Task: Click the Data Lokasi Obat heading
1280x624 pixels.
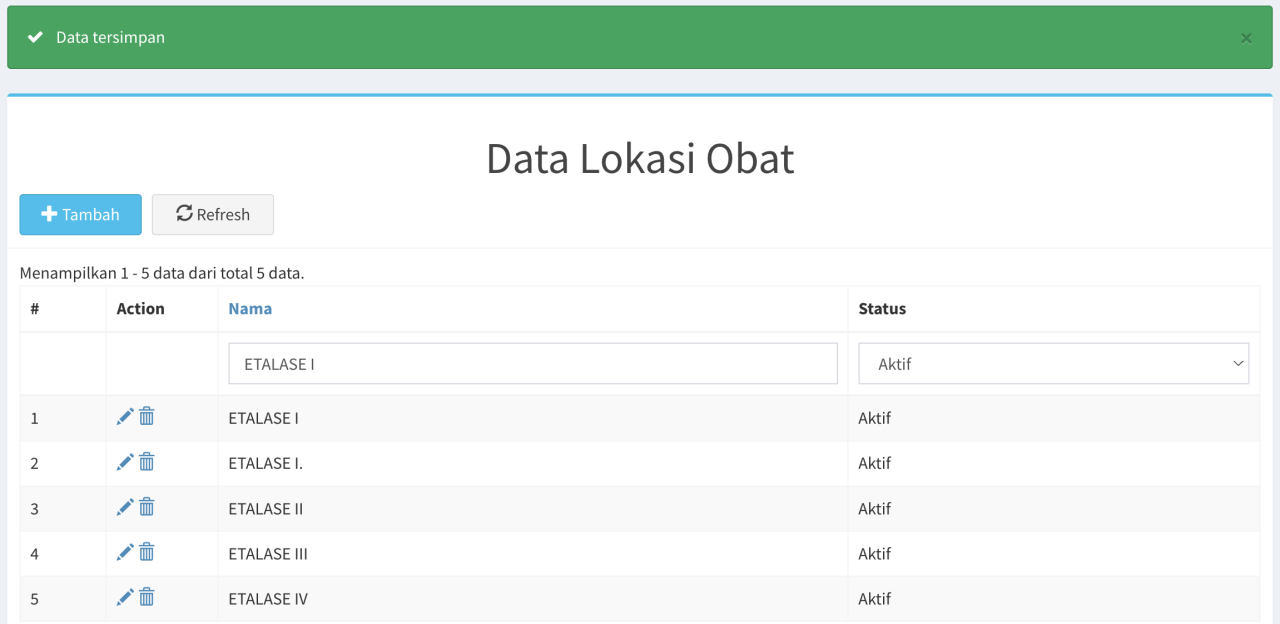Action: point(640,159)
